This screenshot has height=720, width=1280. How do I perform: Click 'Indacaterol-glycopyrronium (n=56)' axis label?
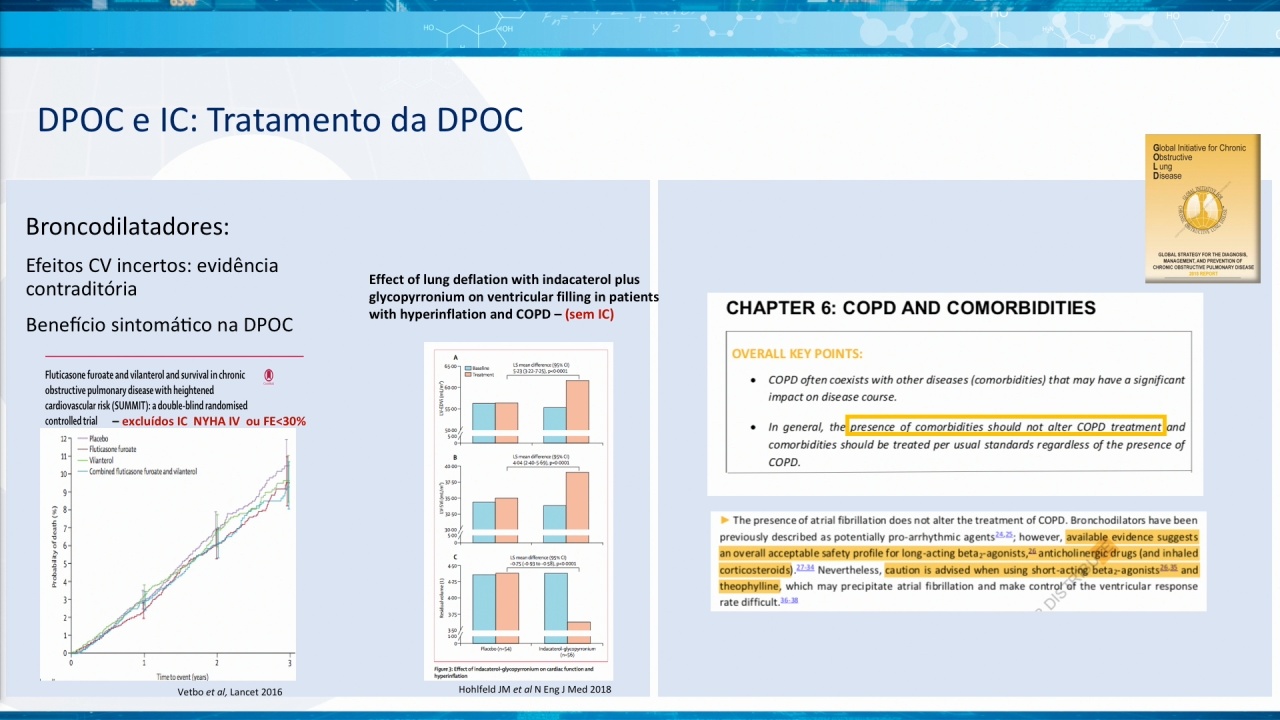click(x=567, y=652)
